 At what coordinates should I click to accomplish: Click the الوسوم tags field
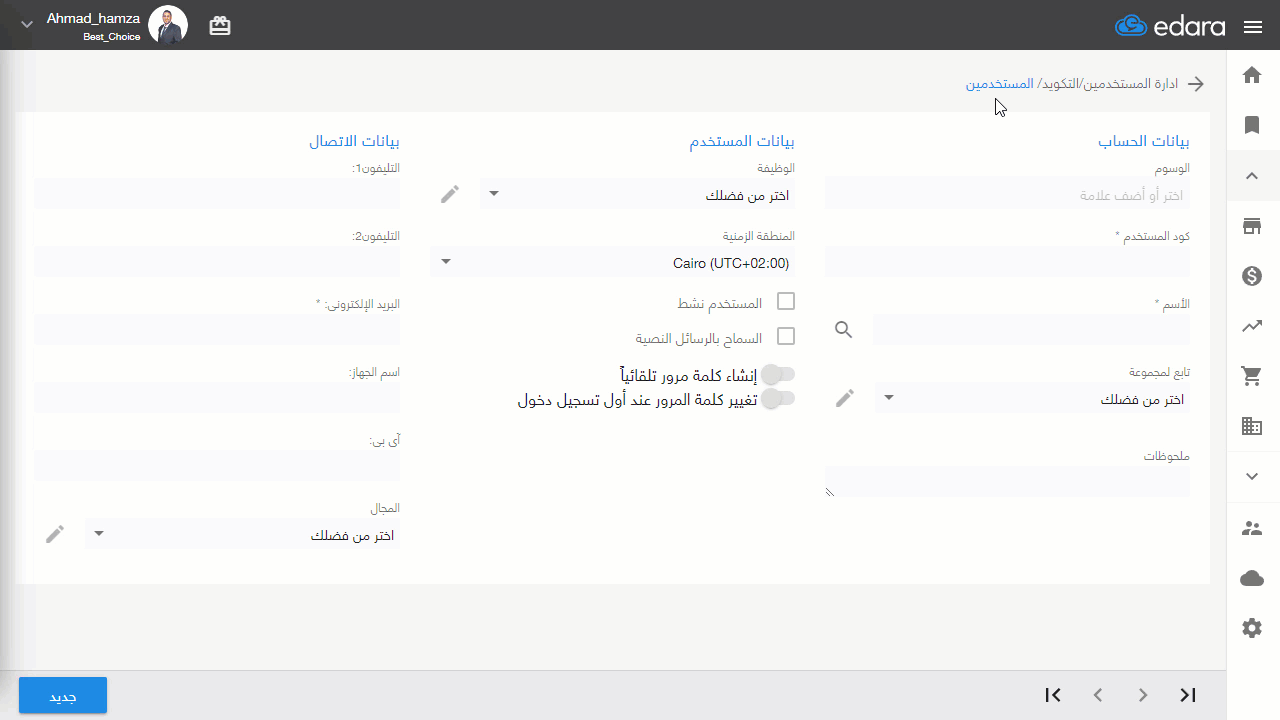(x=1007, y=194)
